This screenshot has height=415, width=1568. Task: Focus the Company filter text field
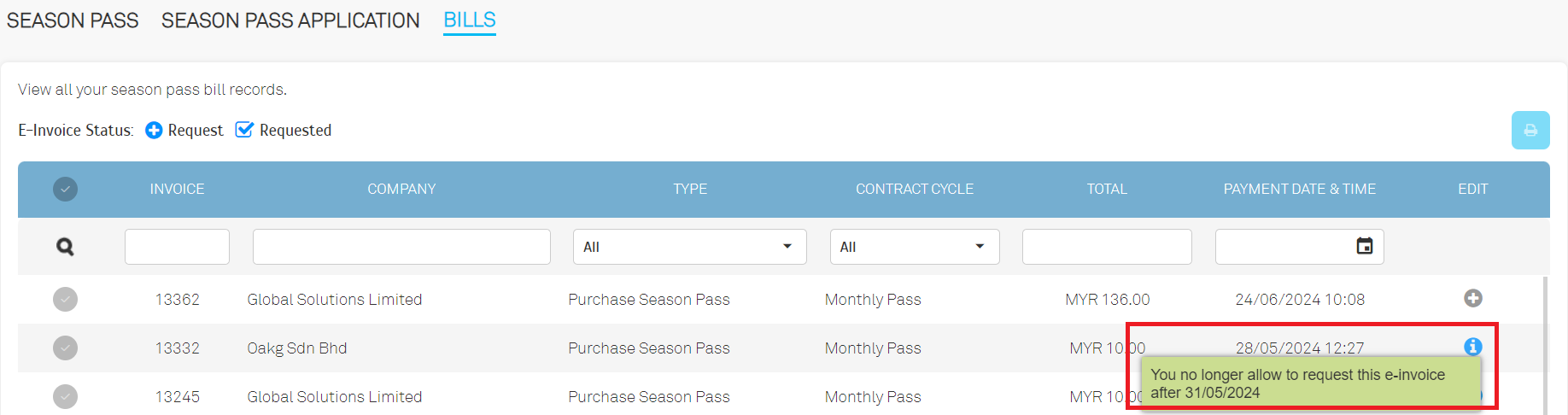tap(401, 247)
